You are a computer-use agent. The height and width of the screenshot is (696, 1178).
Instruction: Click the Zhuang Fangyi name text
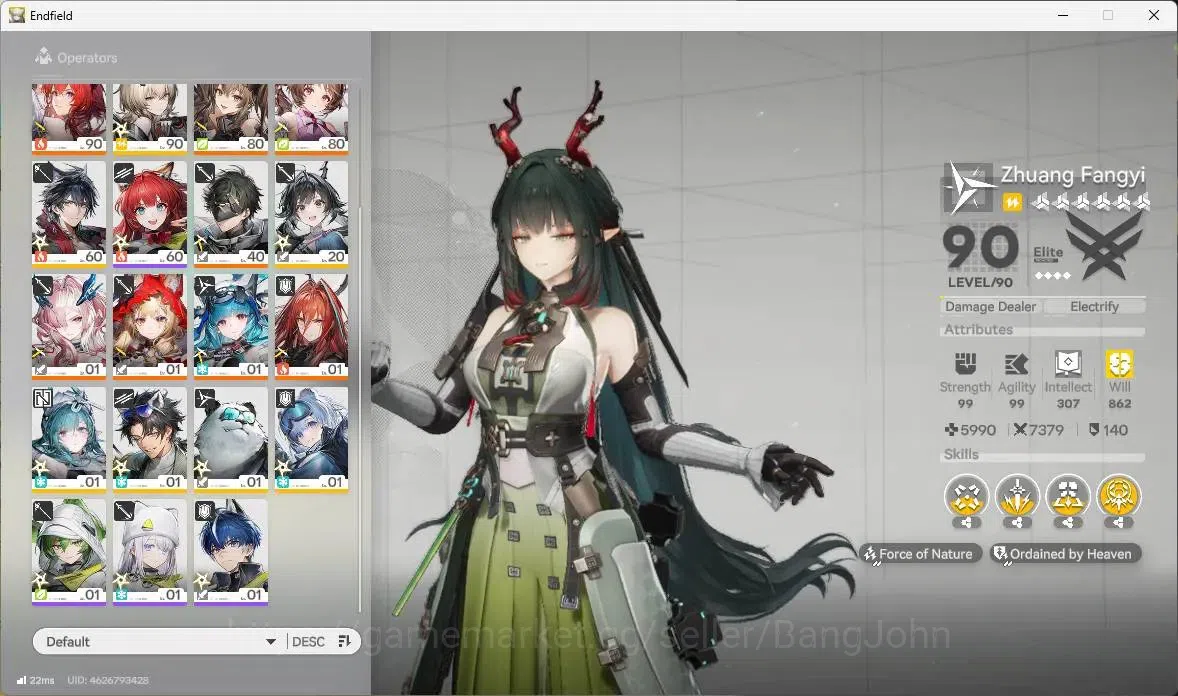pos(1072,175)
